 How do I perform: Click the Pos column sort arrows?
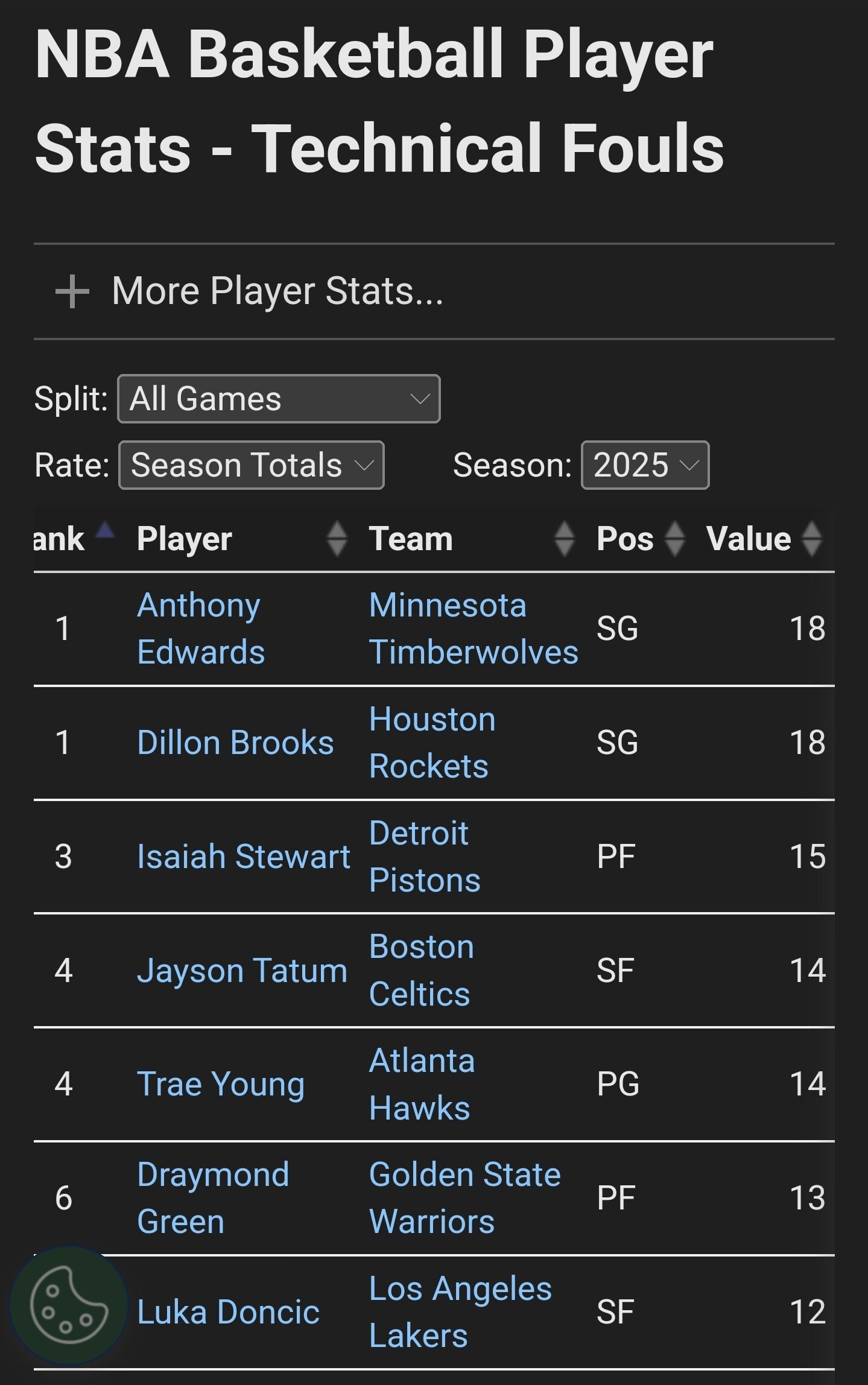[674, 538]
